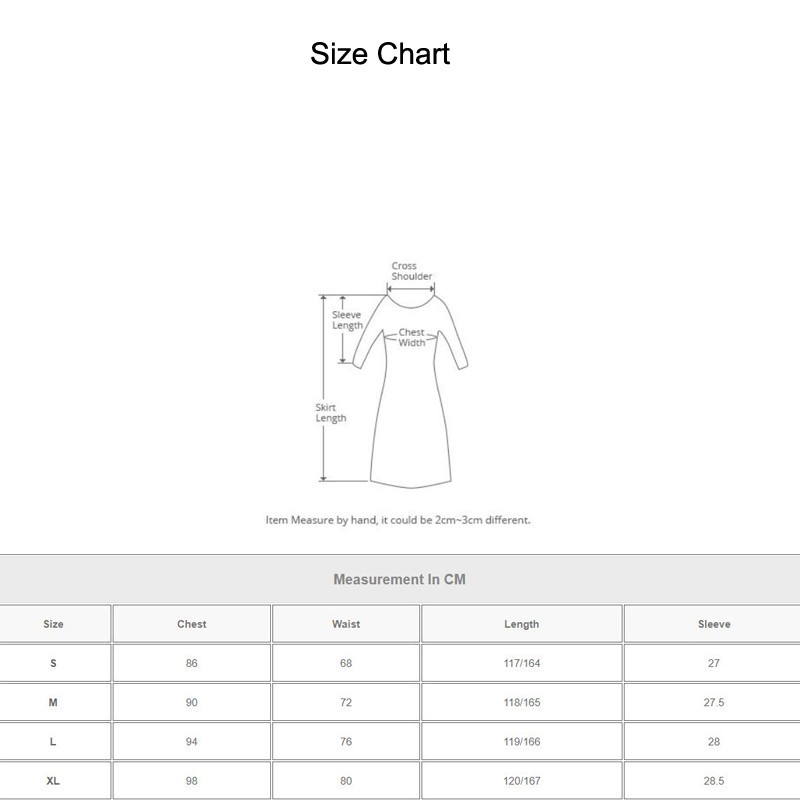Click the M size row label
The width and height of the screenshot is (800, 800).
(x=54, y=701)
